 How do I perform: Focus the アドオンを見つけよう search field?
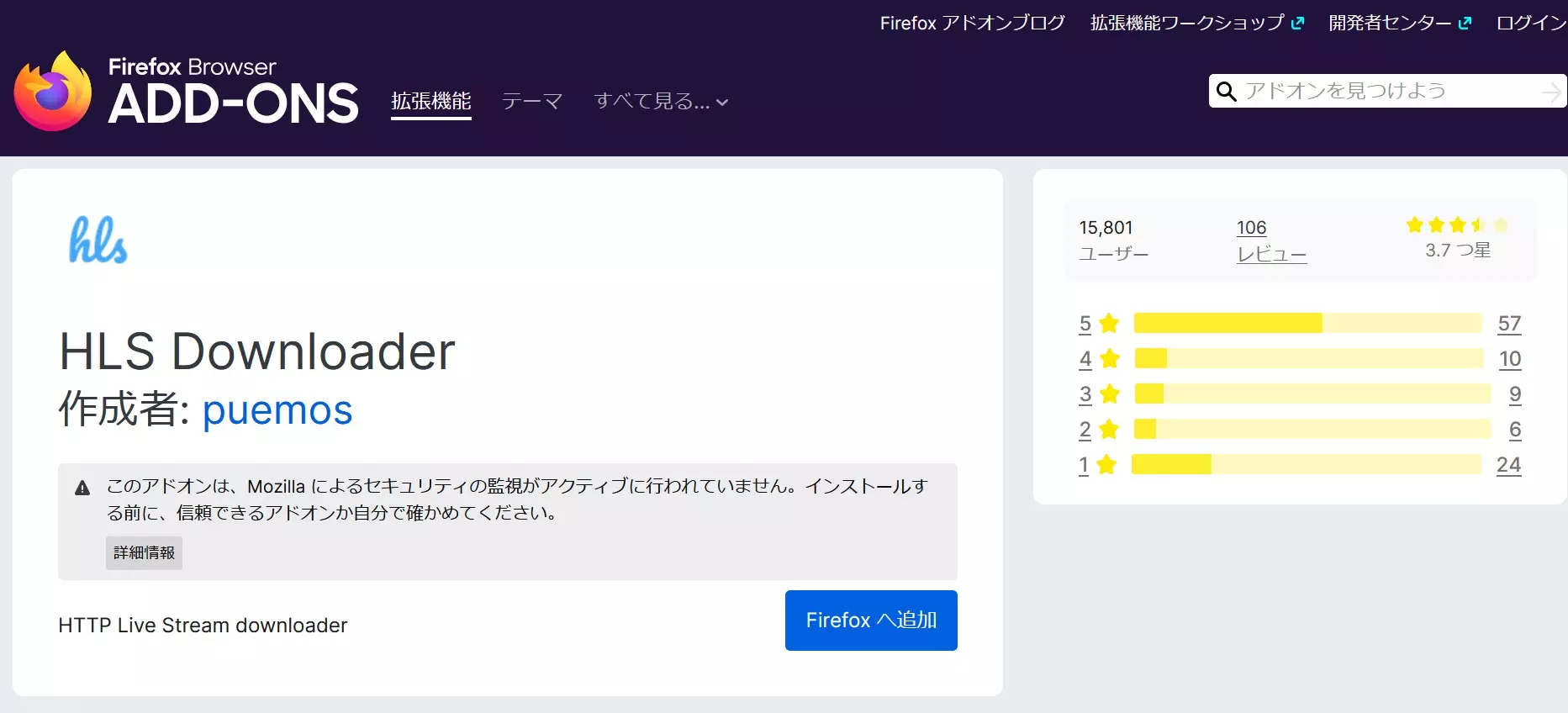click(1387, 91)
